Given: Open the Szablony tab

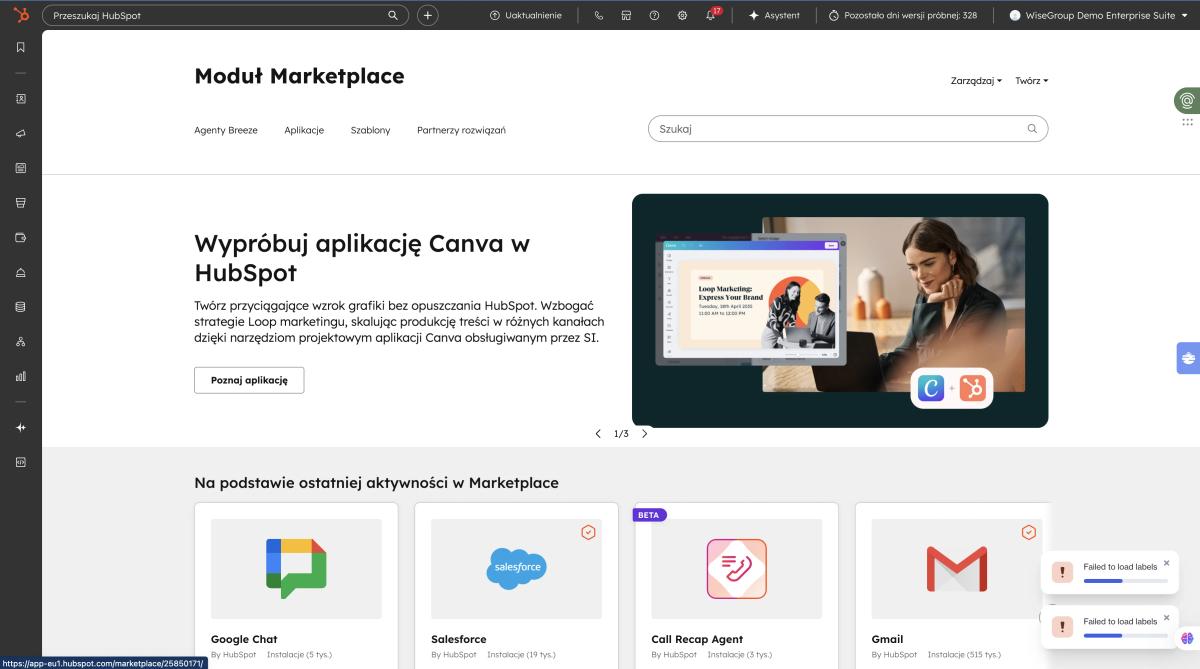Looking at the screenshot, I should pyautogui.click(x=370, y=130).
